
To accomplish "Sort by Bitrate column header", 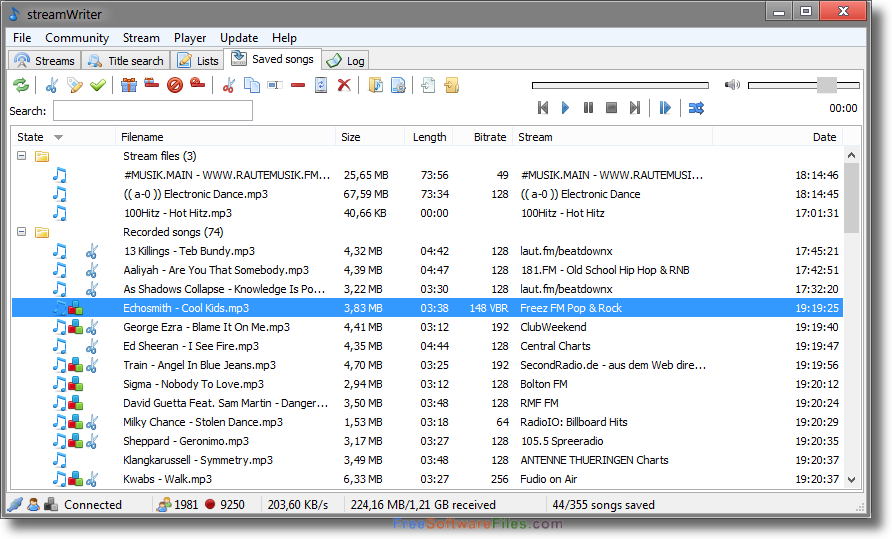I will pos(482,137).
